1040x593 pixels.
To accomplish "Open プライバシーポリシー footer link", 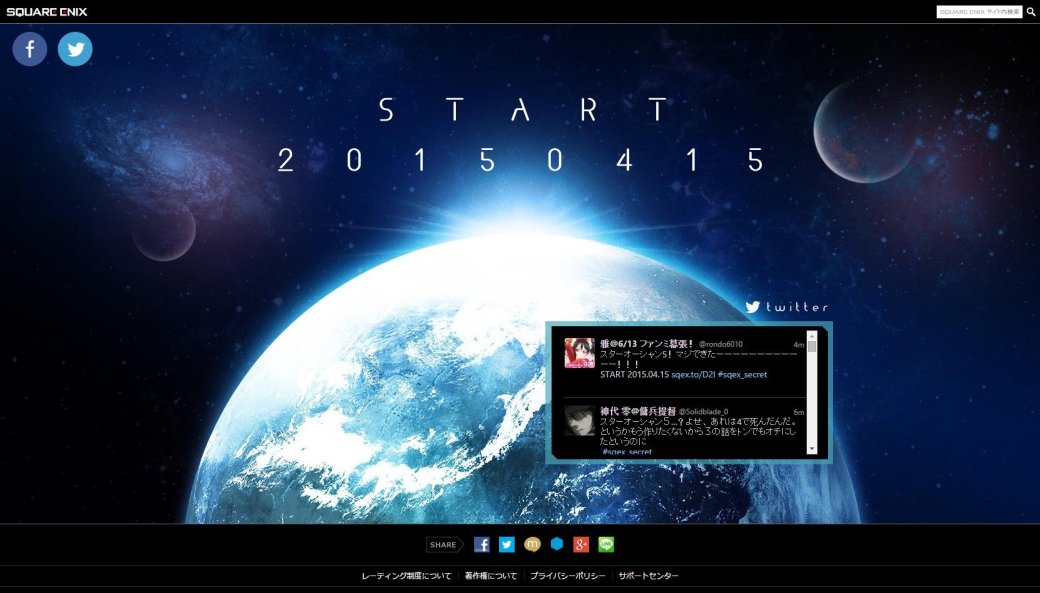I will click(x=567, y=576).
